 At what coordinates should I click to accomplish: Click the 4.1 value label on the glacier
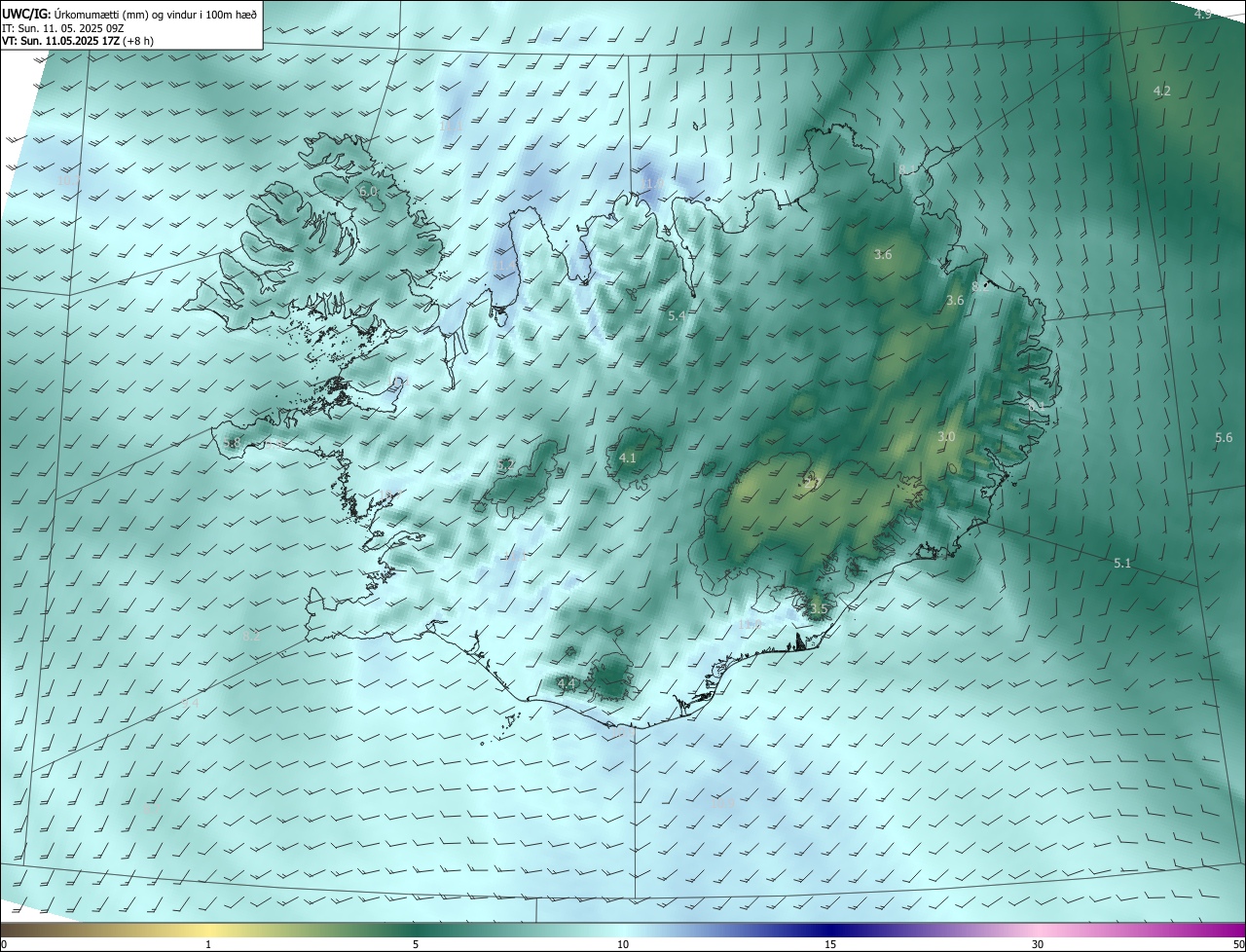click(628, 458)
